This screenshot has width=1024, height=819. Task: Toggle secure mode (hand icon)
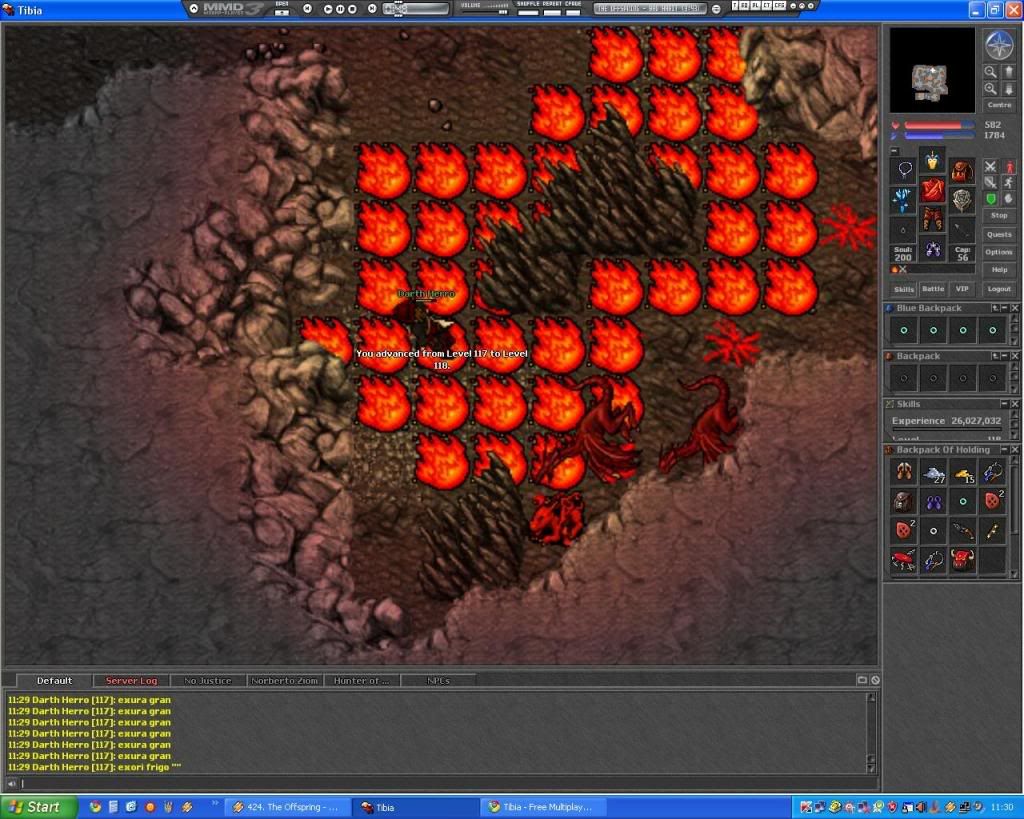[x=1009, y=198]
